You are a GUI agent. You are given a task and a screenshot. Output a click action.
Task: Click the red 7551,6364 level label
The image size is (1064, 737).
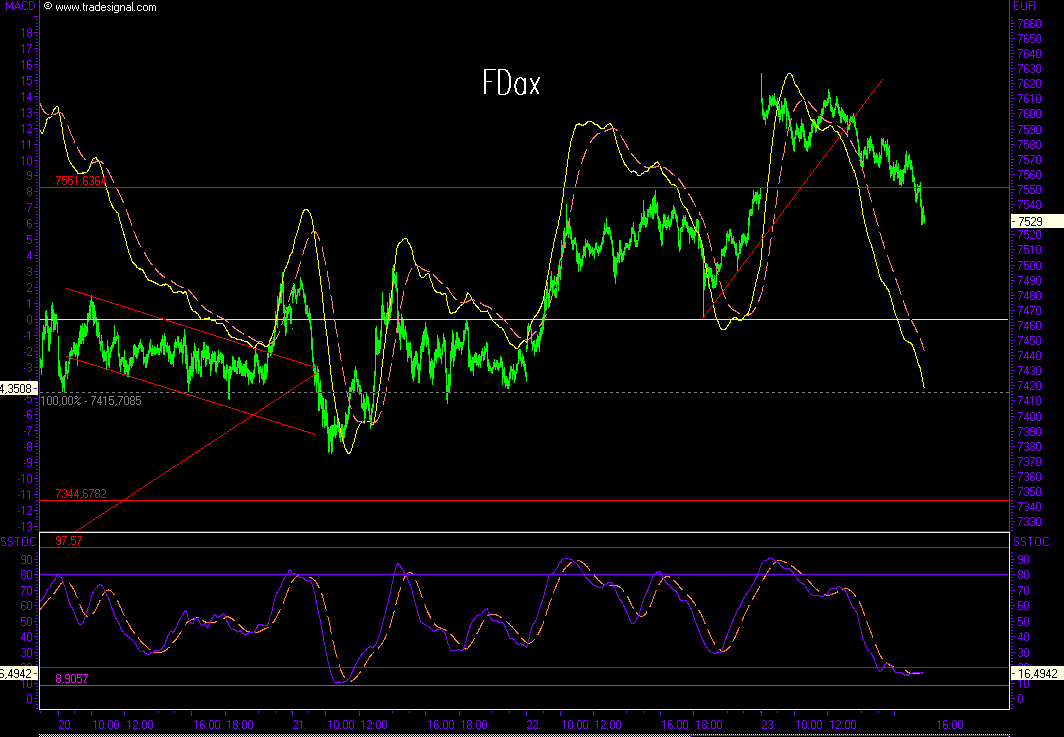pyautogui.click(x=81, y=181)
